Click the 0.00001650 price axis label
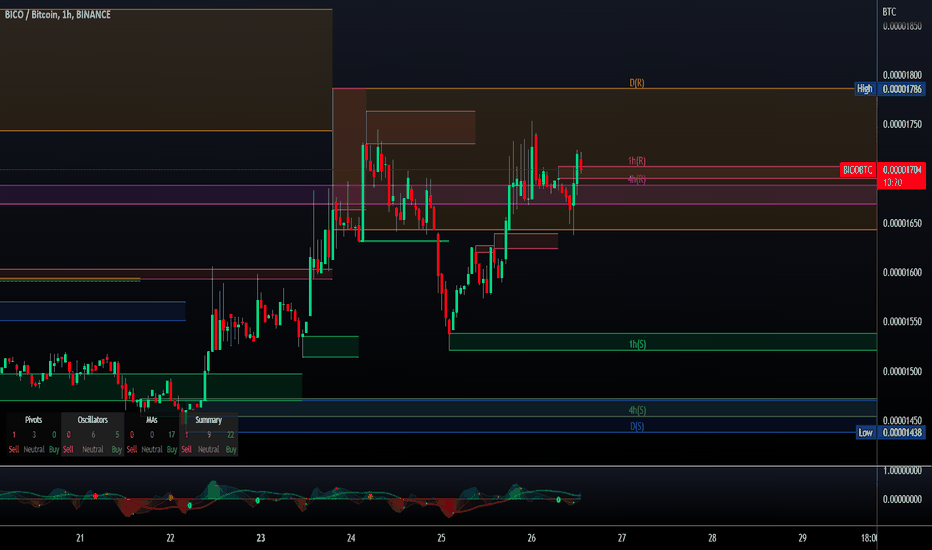 coord(902,224)
